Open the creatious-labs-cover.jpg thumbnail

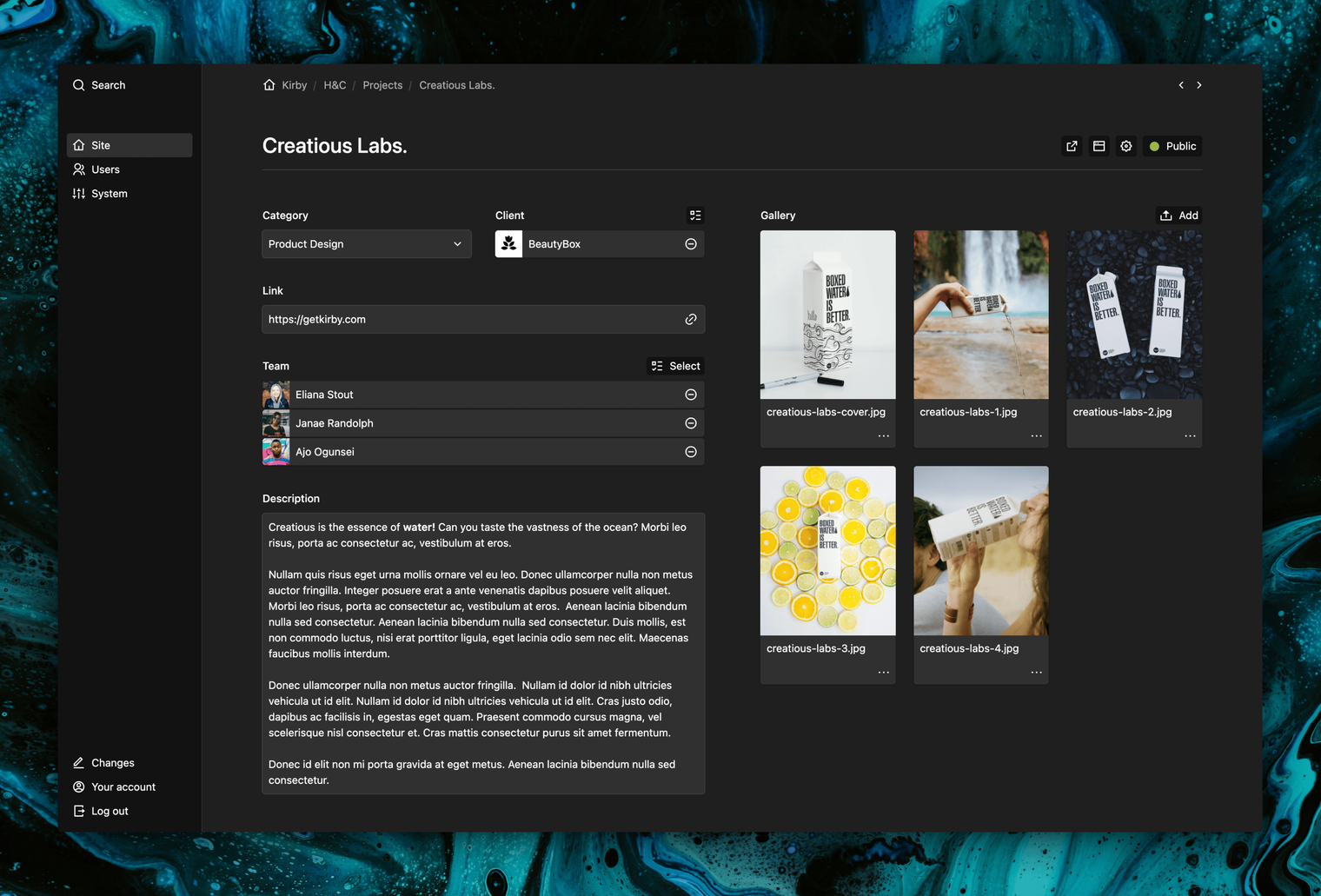[827, 315]
